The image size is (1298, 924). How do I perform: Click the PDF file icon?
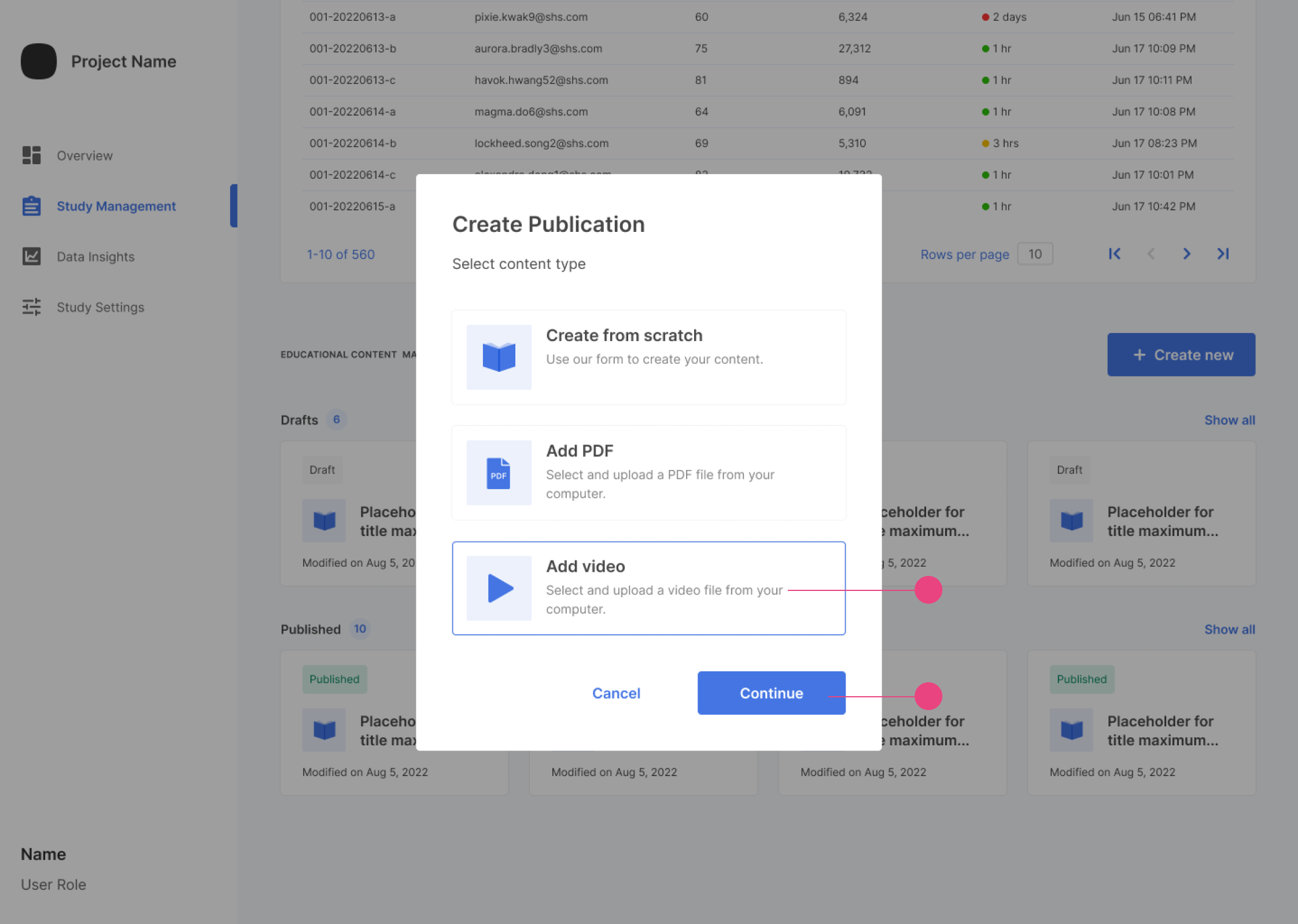click(x=499, y=473)
